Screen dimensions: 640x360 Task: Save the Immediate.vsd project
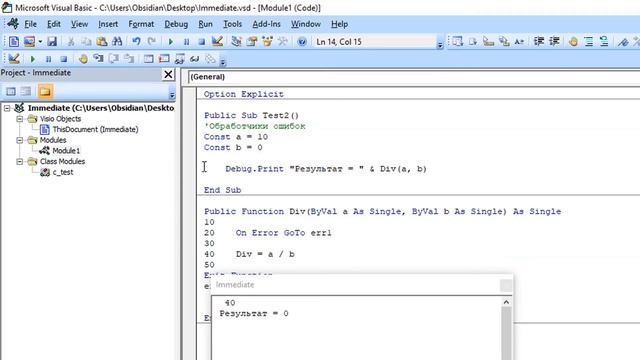click(52, 42)
